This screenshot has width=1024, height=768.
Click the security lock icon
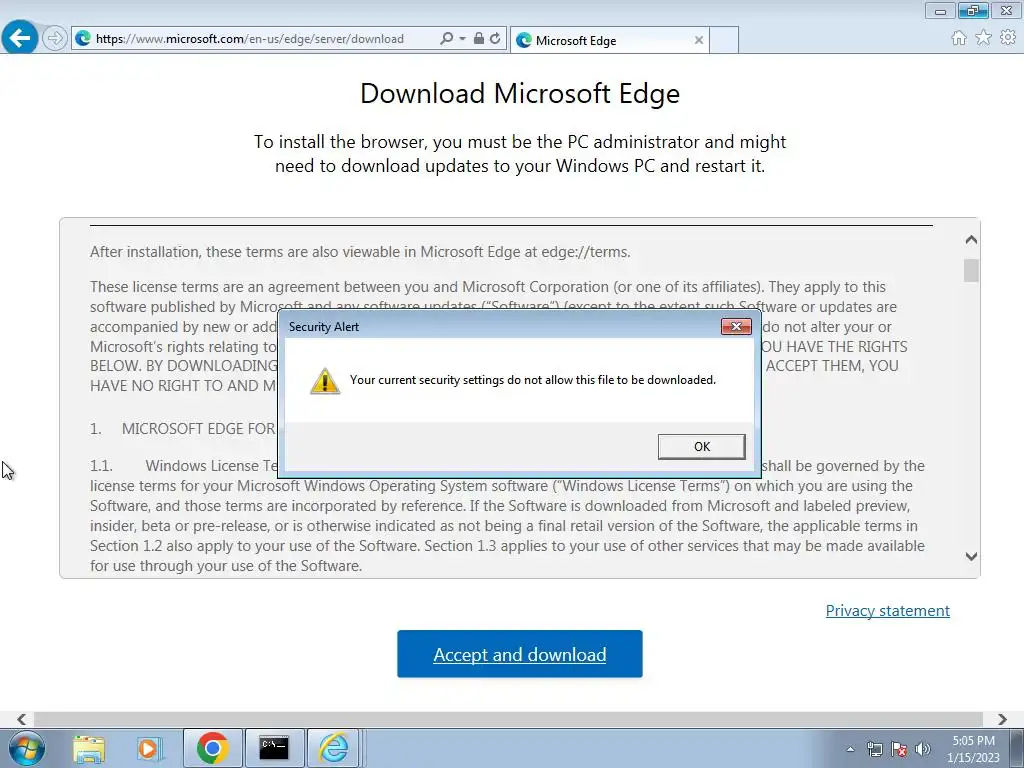[x=479, y=39]
